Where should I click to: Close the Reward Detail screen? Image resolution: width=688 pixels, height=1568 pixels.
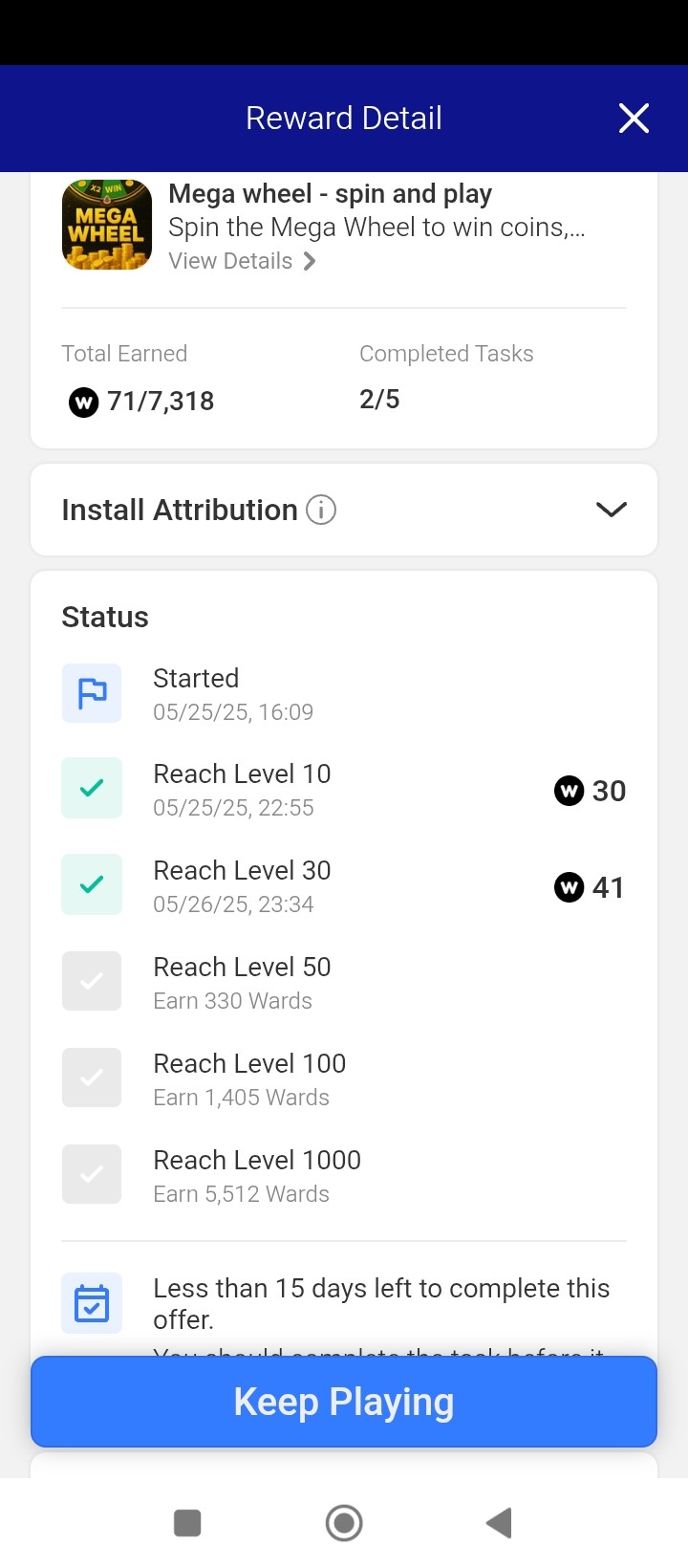coord(634,119)
